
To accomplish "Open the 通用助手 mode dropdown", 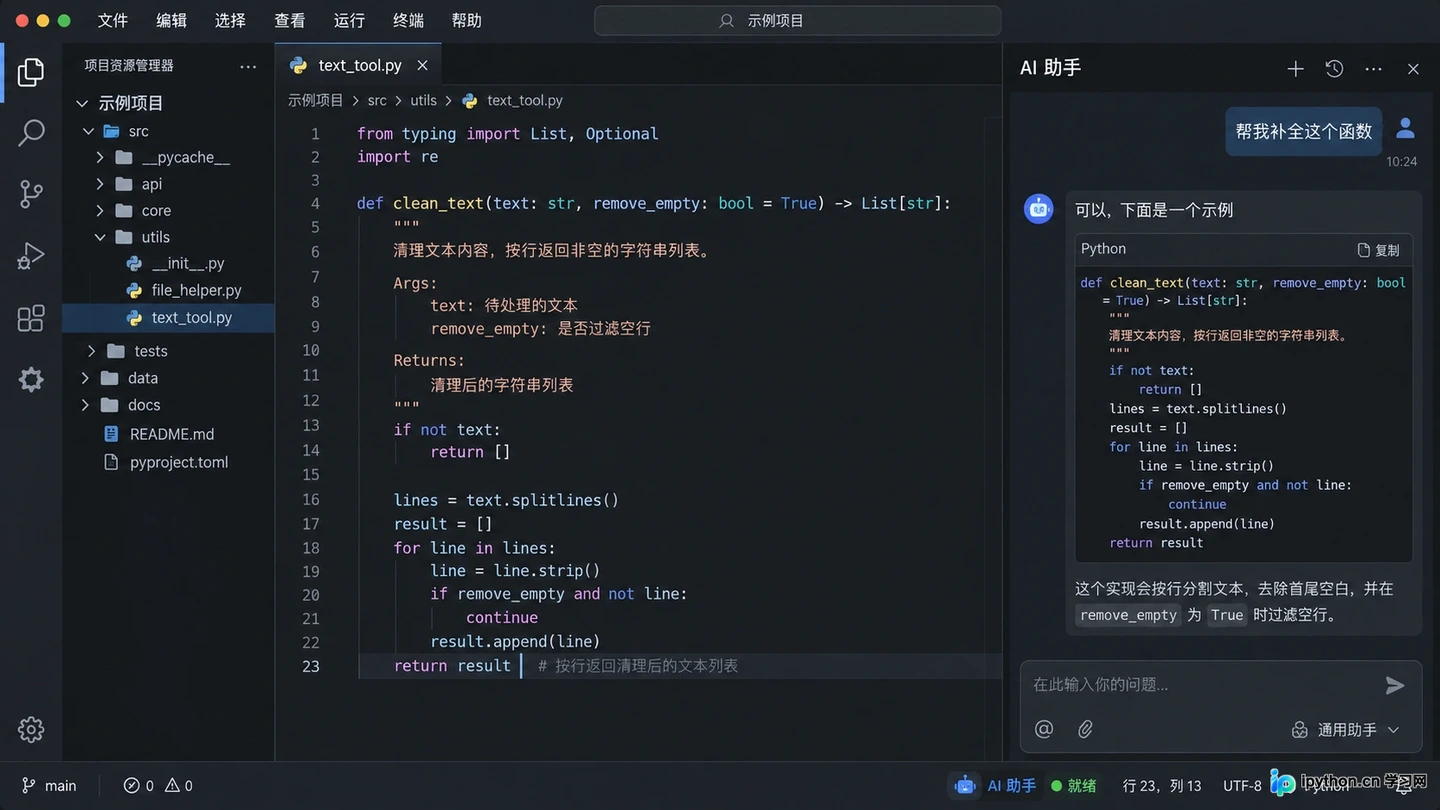I will (1347, 730).
